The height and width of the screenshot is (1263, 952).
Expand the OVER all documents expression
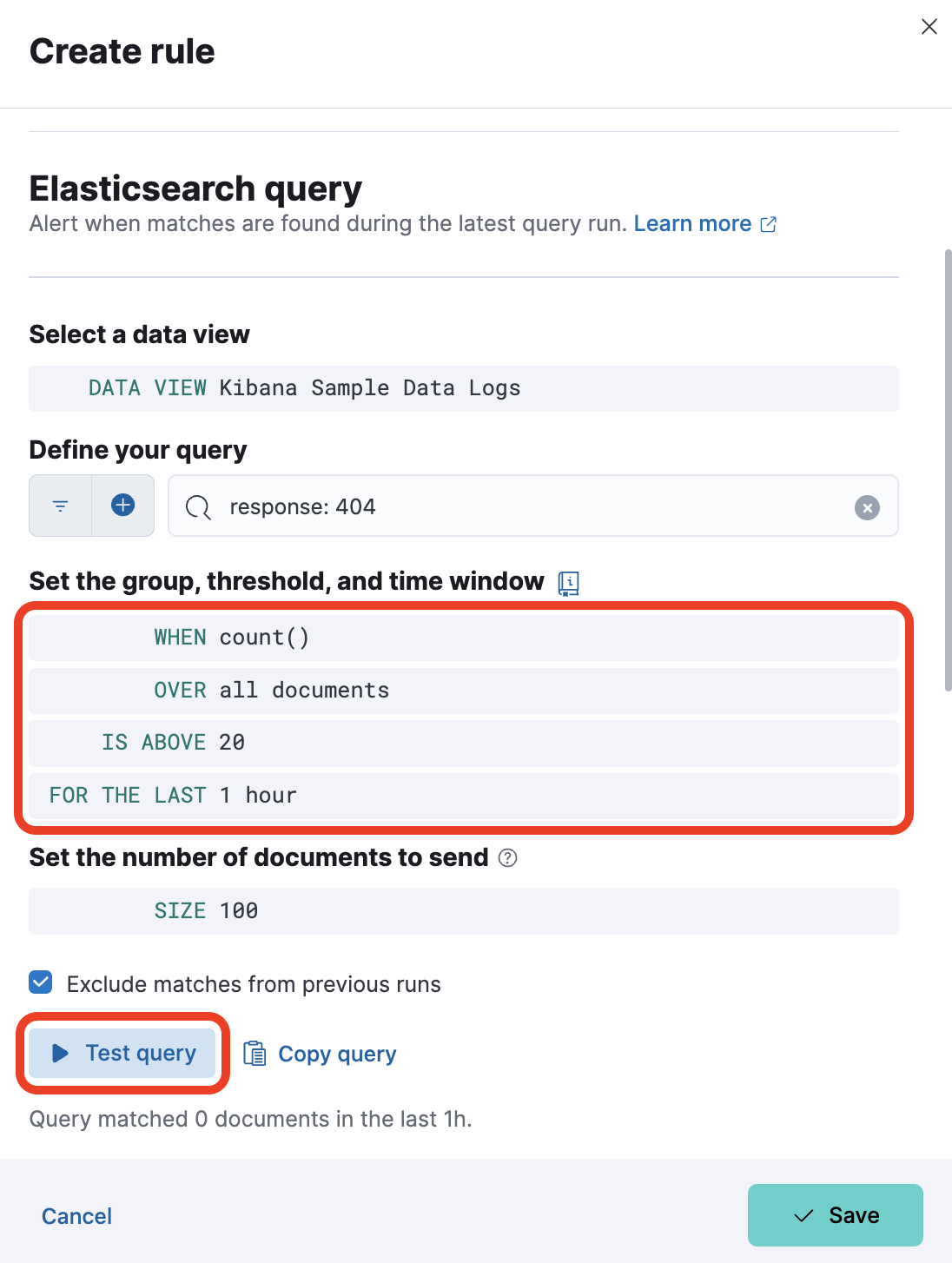point(464,691)
